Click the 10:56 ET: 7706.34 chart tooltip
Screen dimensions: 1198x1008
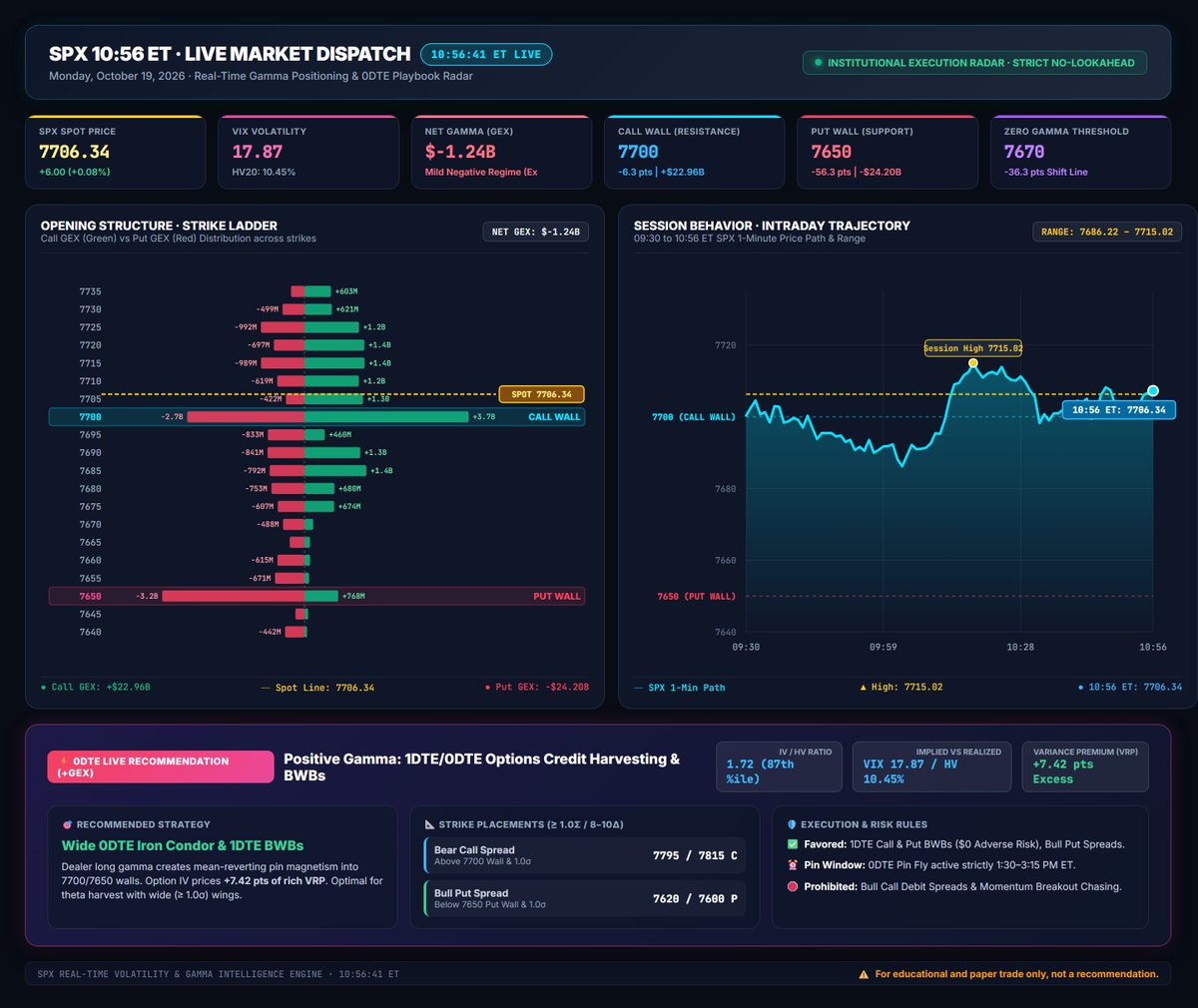click(1118, 410)
